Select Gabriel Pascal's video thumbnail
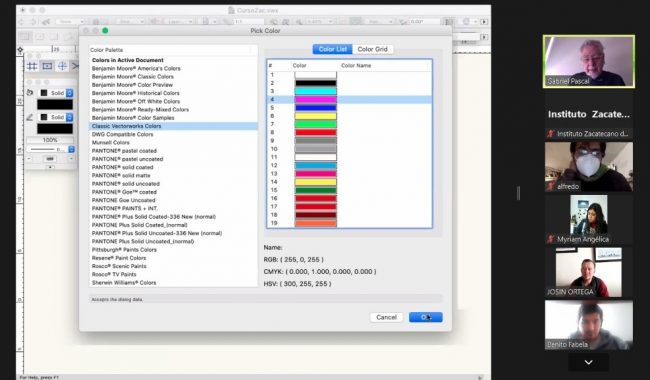This screenshot has height=380, width=650. (x=589, y=61)
